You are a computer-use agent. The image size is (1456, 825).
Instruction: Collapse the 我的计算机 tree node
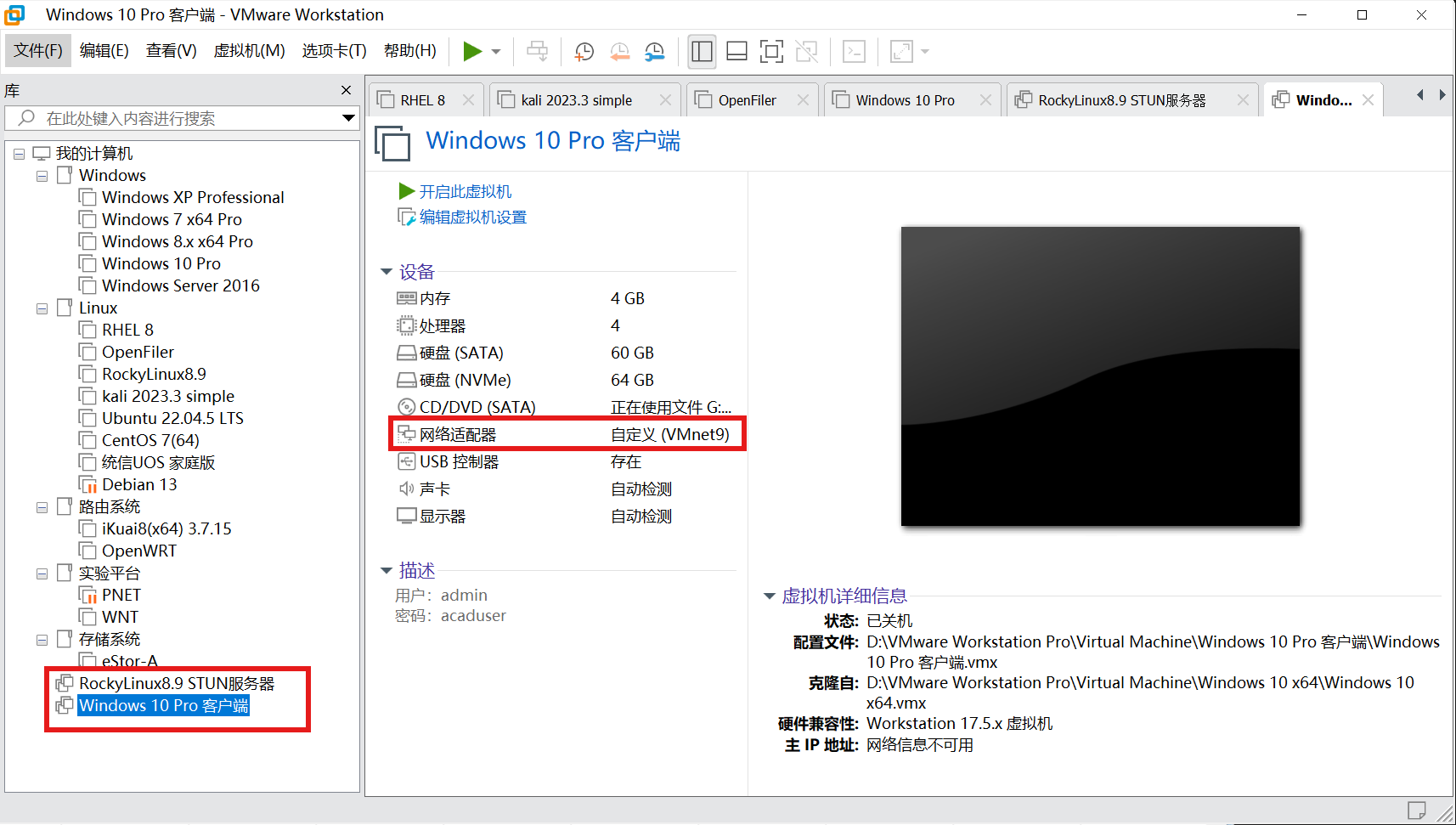19,154
